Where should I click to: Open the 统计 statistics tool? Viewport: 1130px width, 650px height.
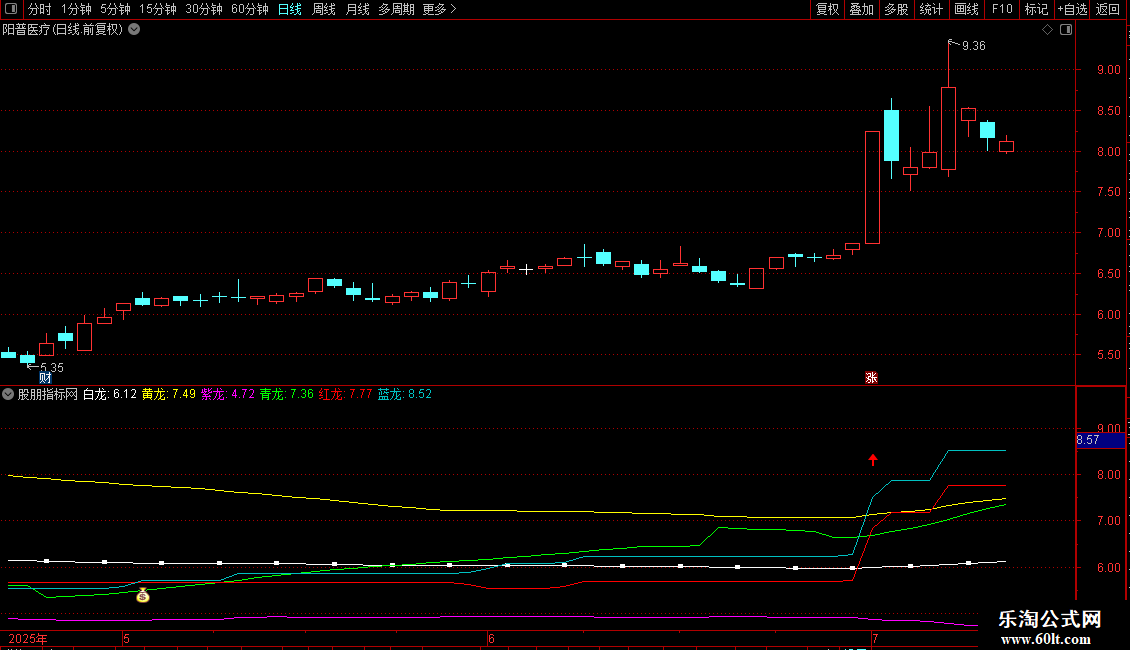931,9
